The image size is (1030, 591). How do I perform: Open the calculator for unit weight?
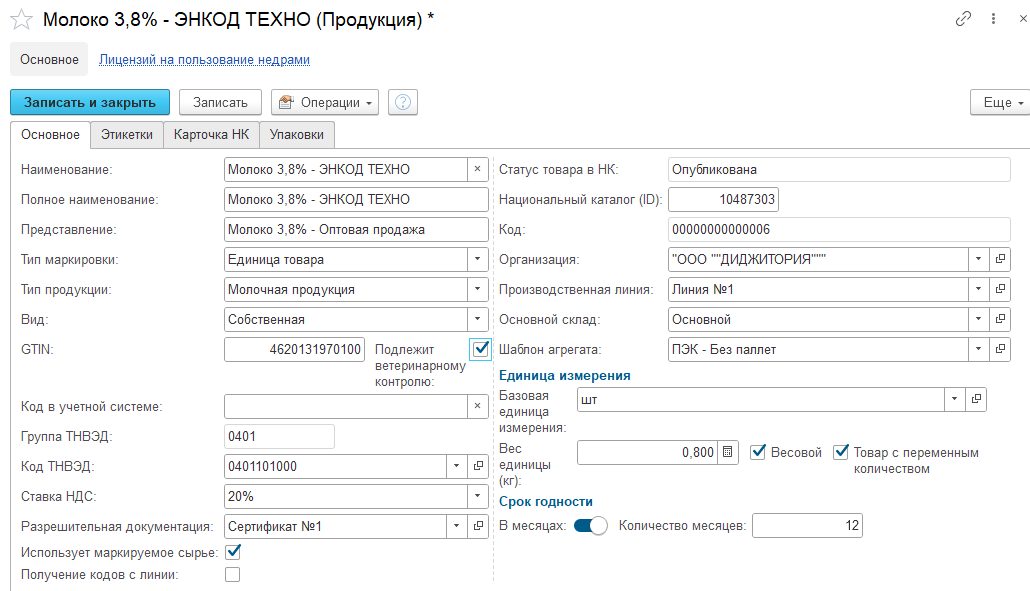coord(728,453)
